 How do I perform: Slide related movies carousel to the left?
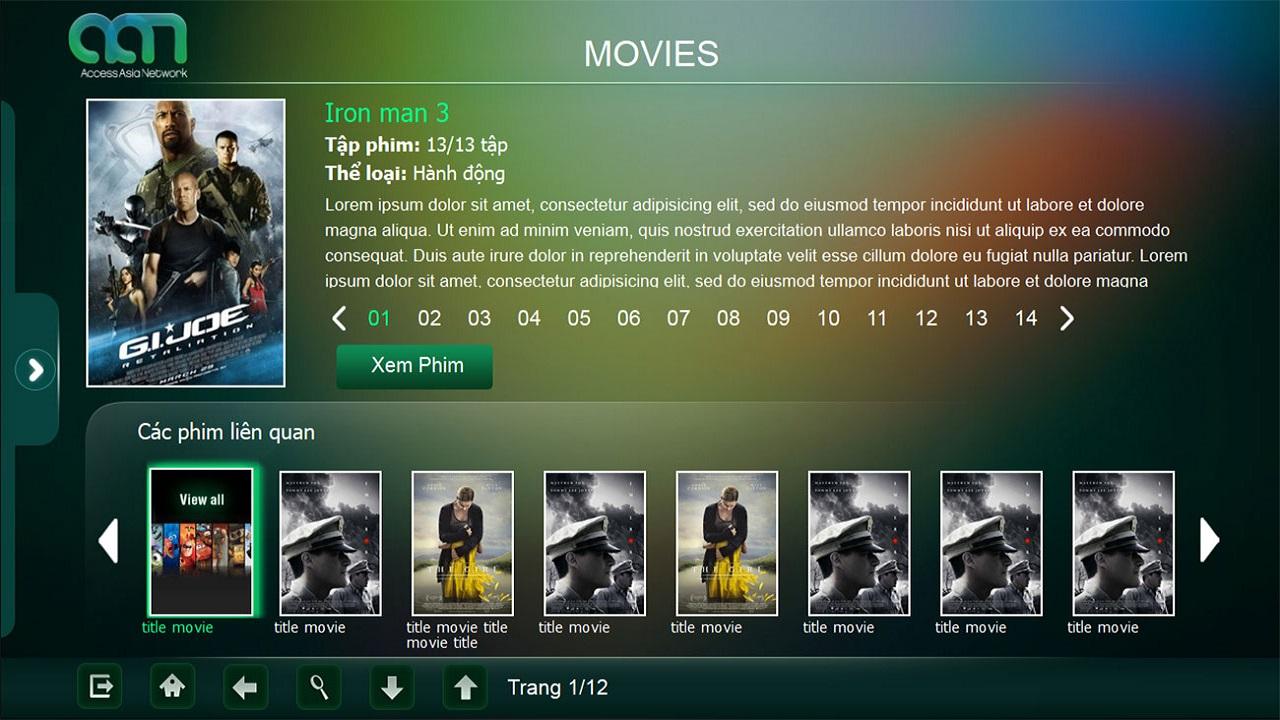point(108,540)
